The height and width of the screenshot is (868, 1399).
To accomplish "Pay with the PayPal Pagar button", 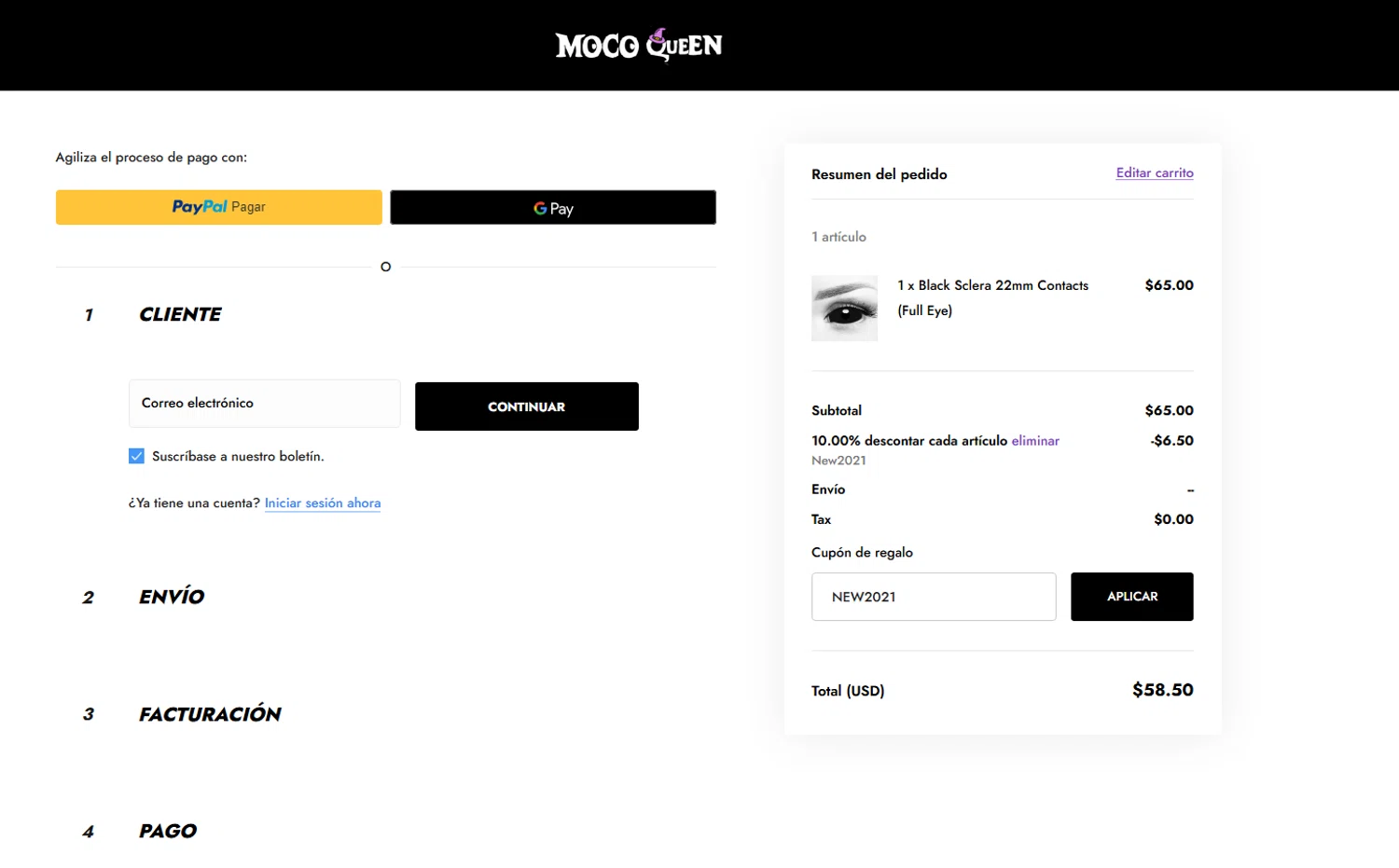I will pyautogui.click(x=219, y=207).
